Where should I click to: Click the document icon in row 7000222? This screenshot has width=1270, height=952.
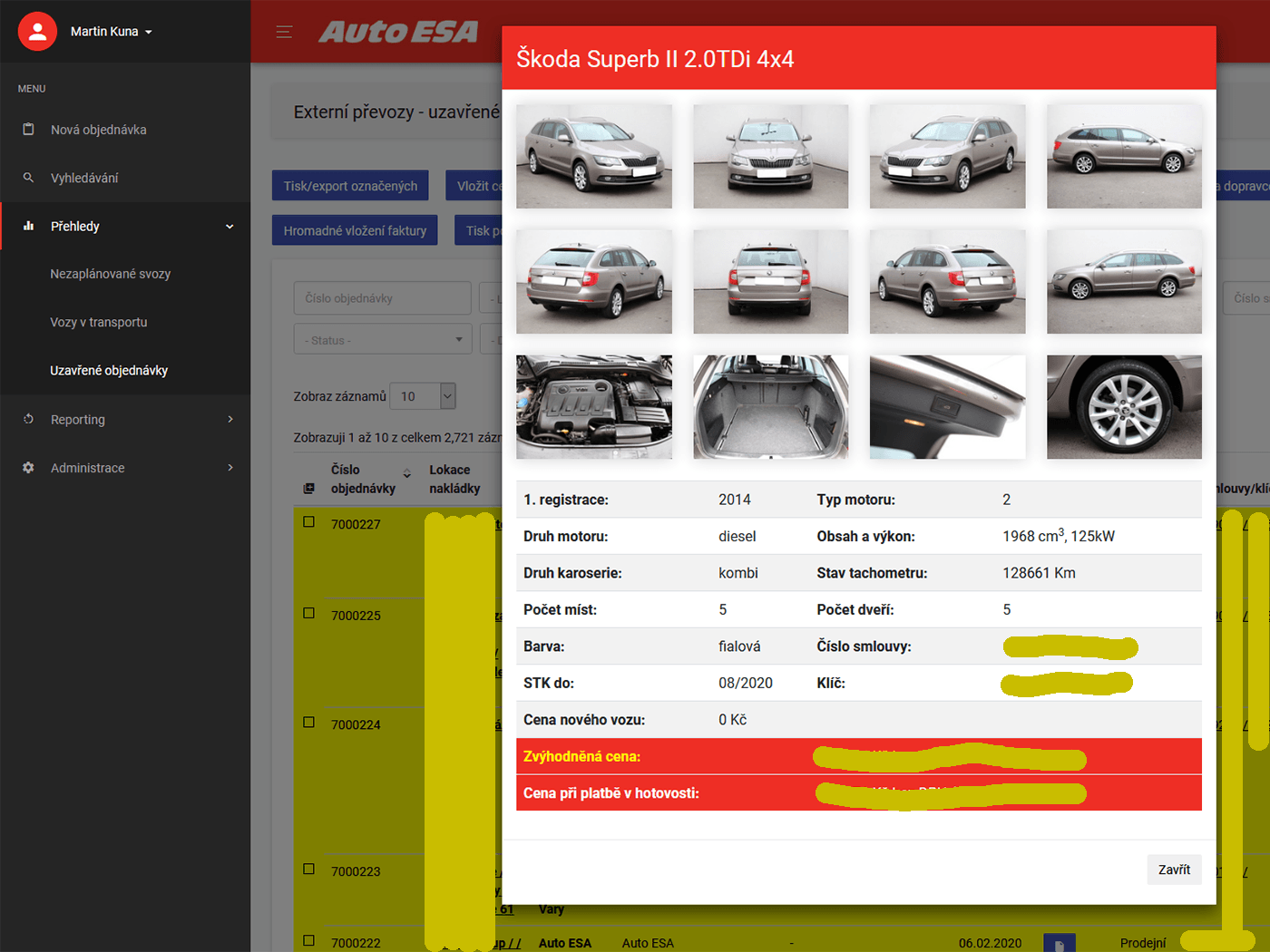click(1060, 943)
